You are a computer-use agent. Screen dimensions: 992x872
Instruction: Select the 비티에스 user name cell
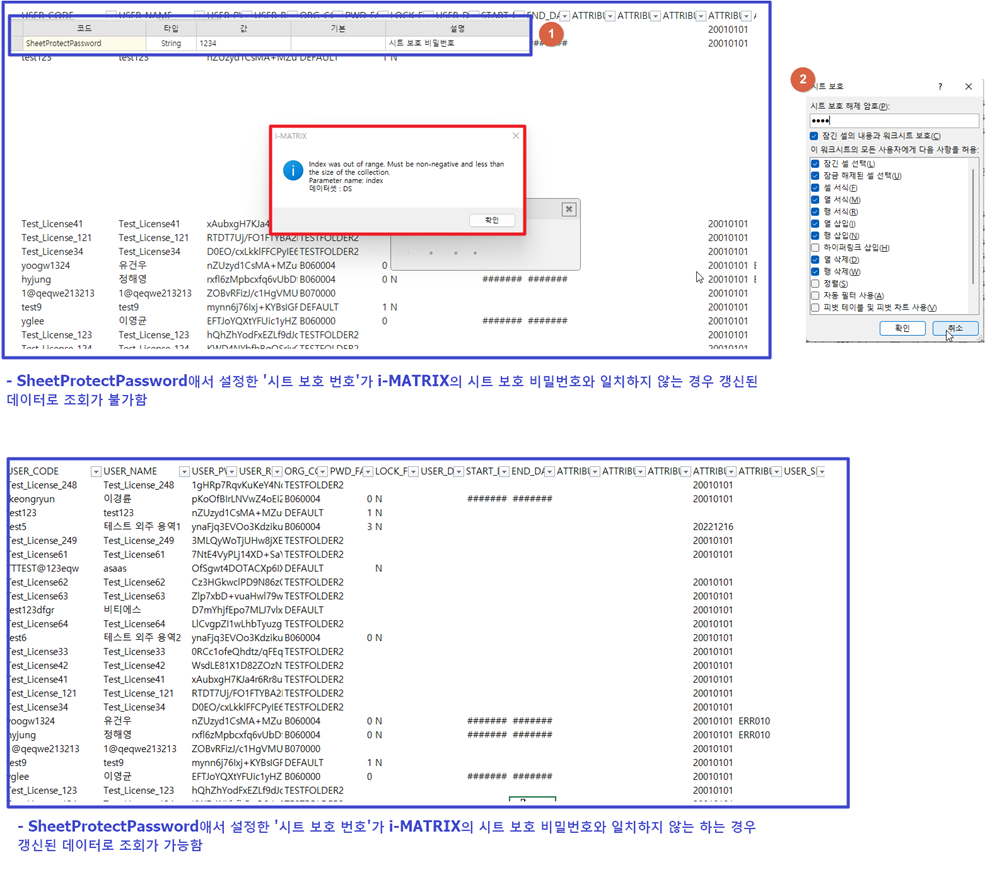pos(122,610)
